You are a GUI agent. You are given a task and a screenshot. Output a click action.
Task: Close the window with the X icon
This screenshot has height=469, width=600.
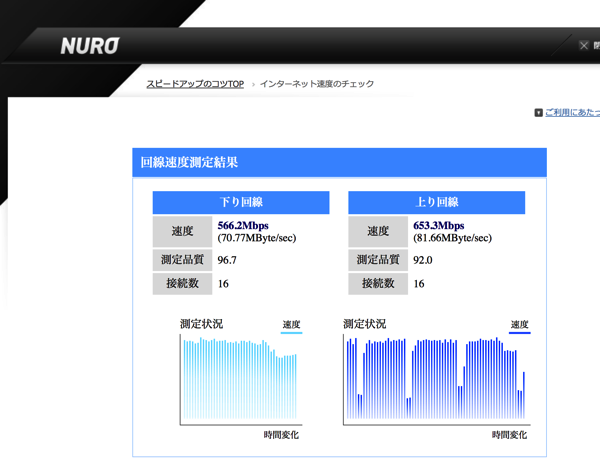584,46
